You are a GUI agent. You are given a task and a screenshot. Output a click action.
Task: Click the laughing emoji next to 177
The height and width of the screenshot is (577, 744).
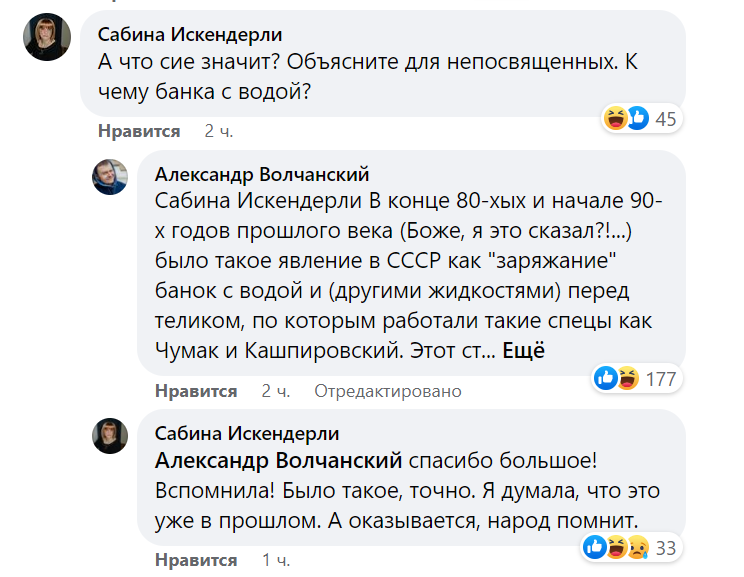click(628, 378)
